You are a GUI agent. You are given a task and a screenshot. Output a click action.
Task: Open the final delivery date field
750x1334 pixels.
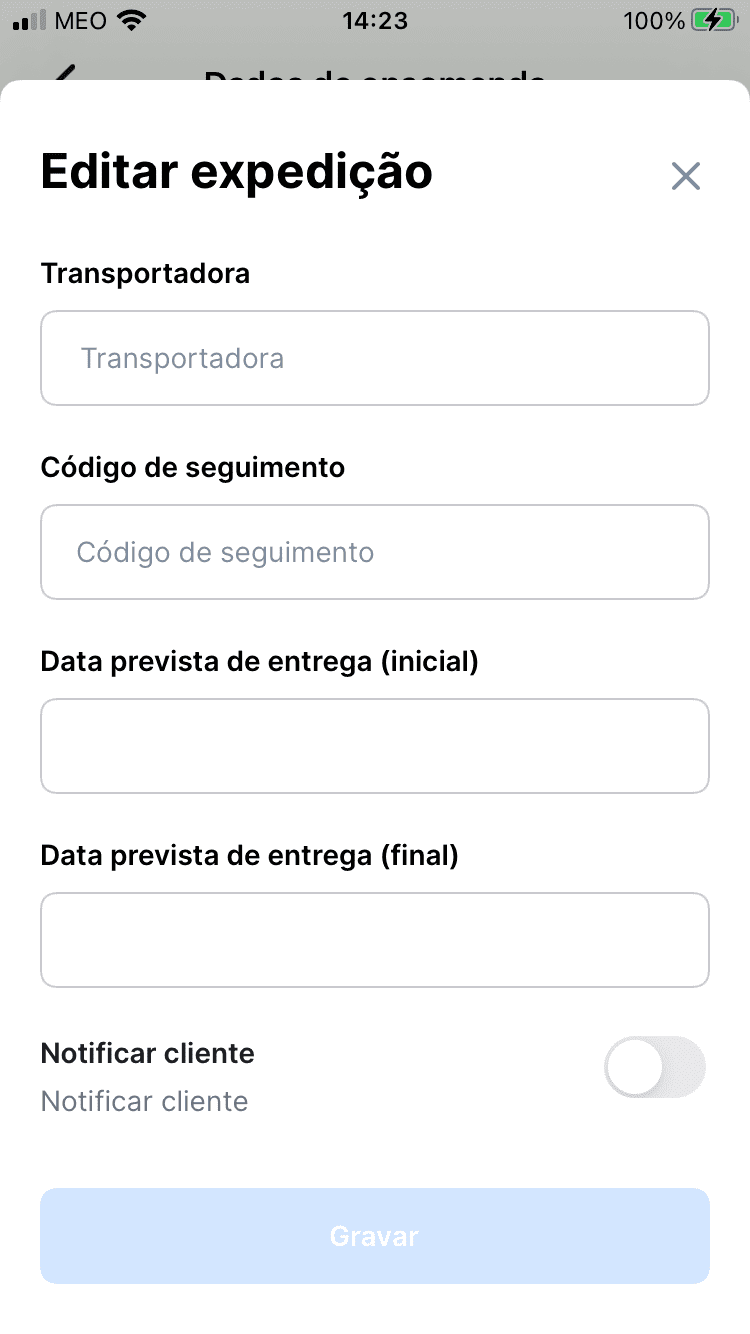pyautogui.click(x=375, y=940)
